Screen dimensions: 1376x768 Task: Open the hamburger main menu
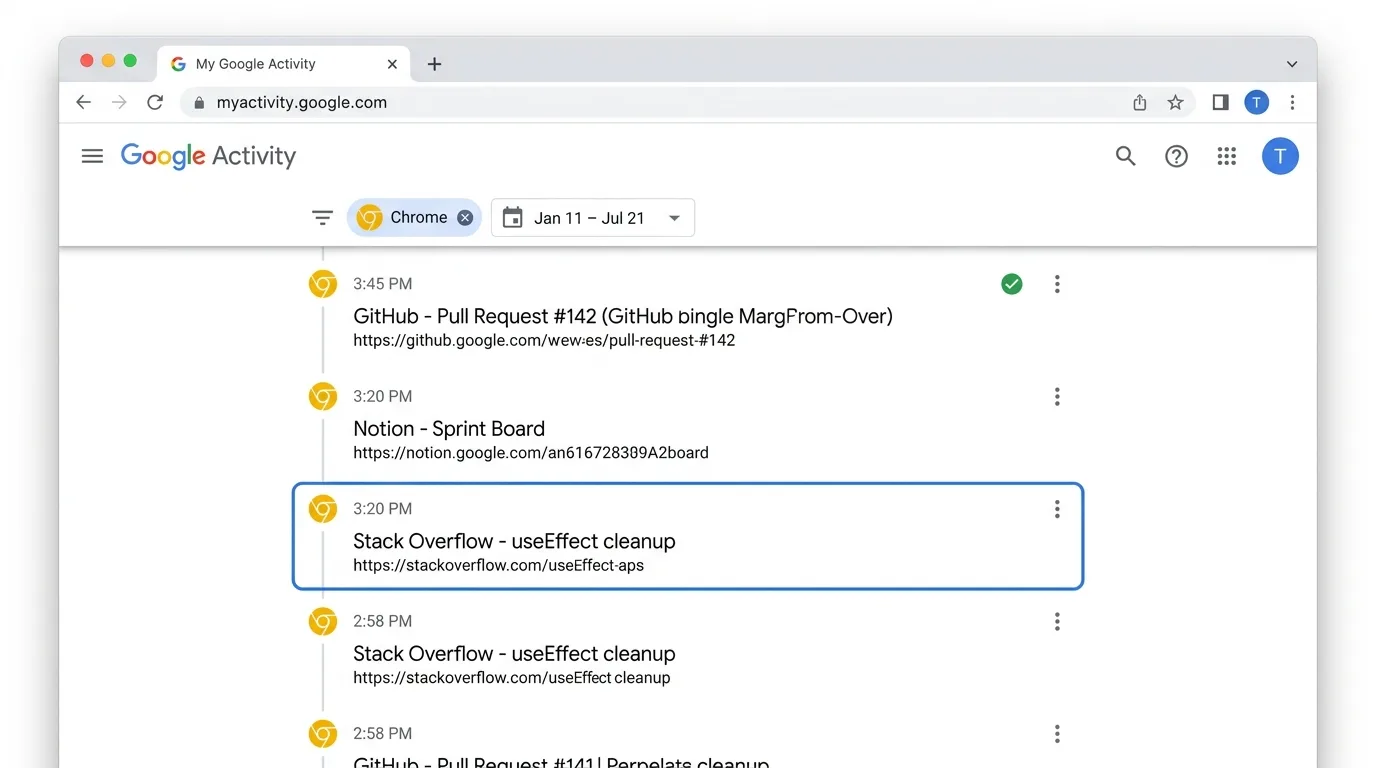[x=92, y=156]
